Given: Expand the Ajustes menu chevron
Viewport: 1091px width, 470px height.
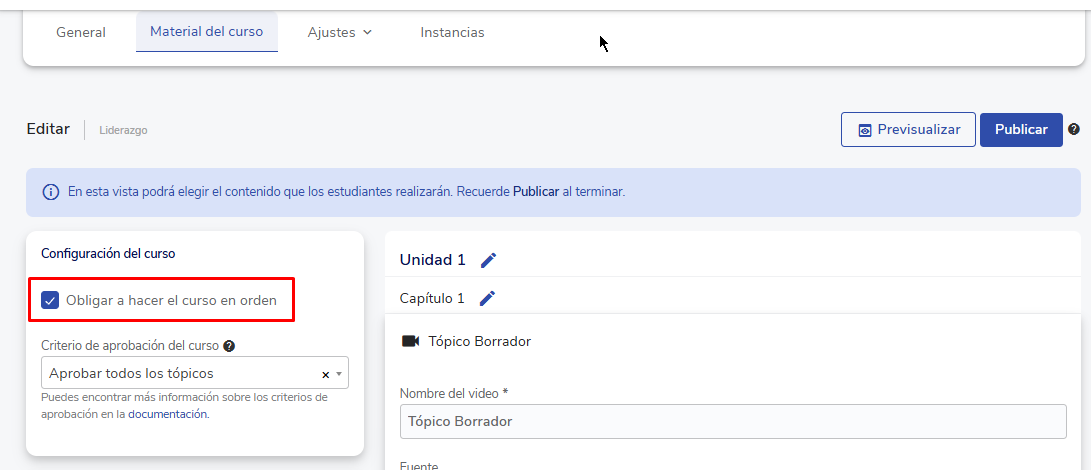Looking at the screenshot, I should (x=367, y=32).
